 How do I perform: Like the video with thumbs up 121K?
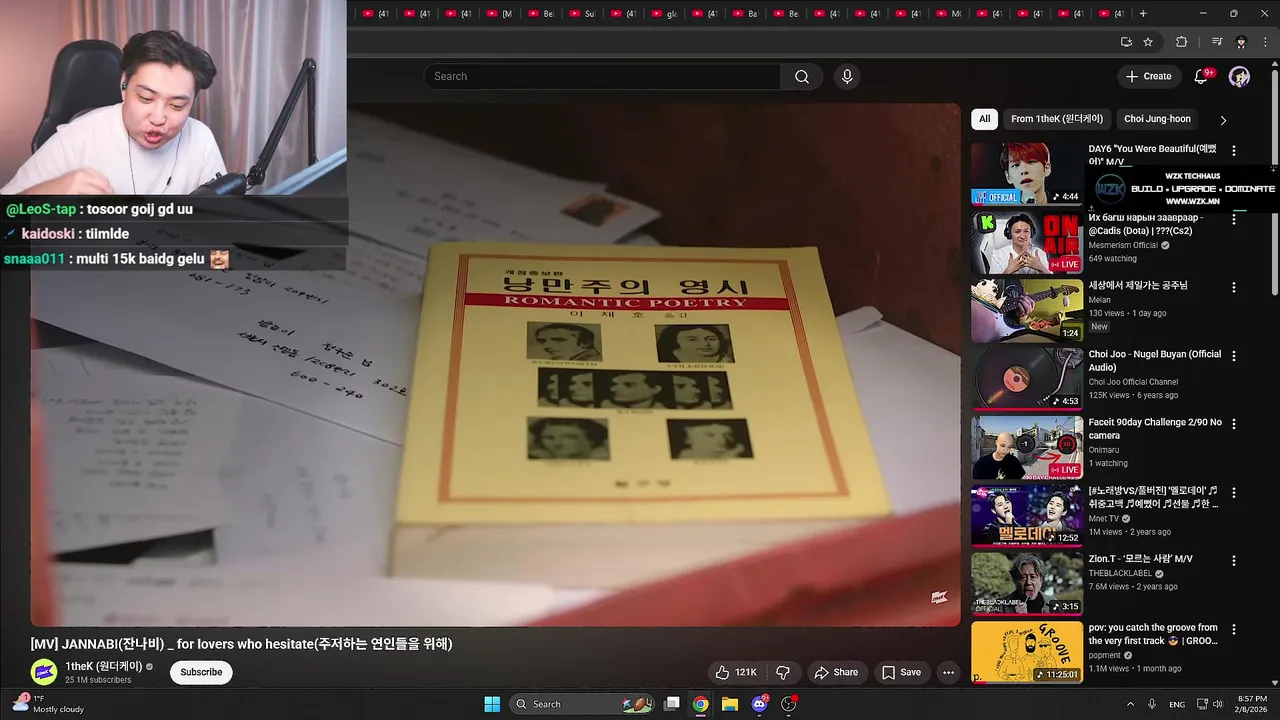(735, 672)
